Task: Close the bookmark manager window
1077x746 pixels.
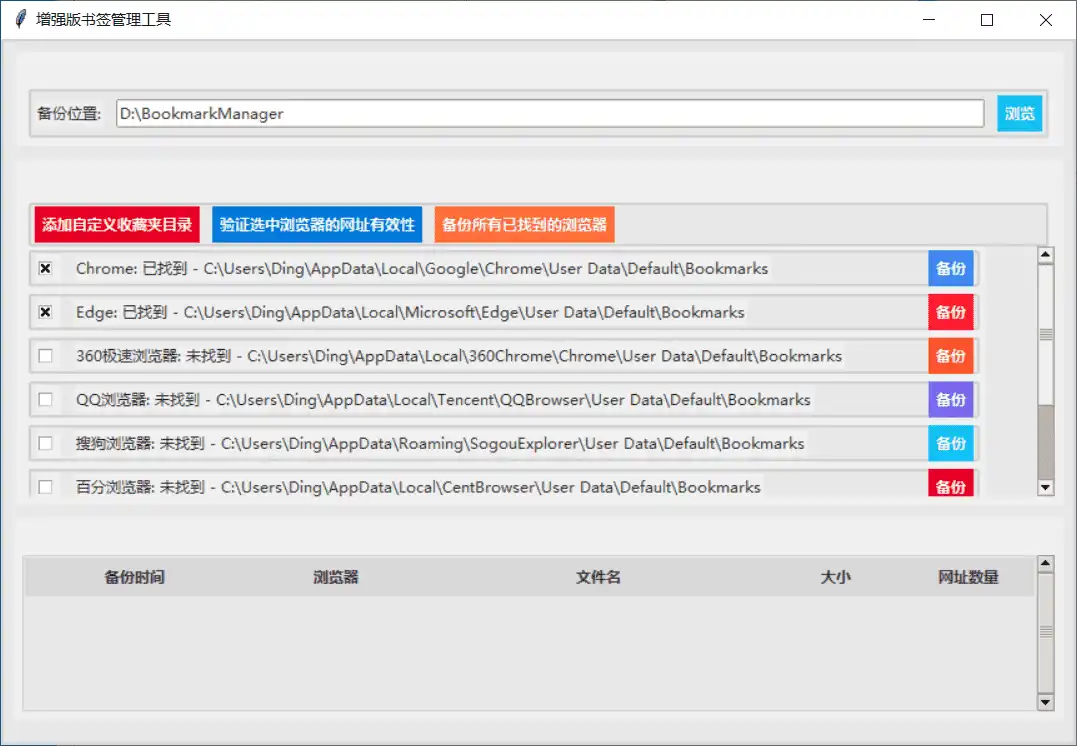Action: [x=1045, y=20]
